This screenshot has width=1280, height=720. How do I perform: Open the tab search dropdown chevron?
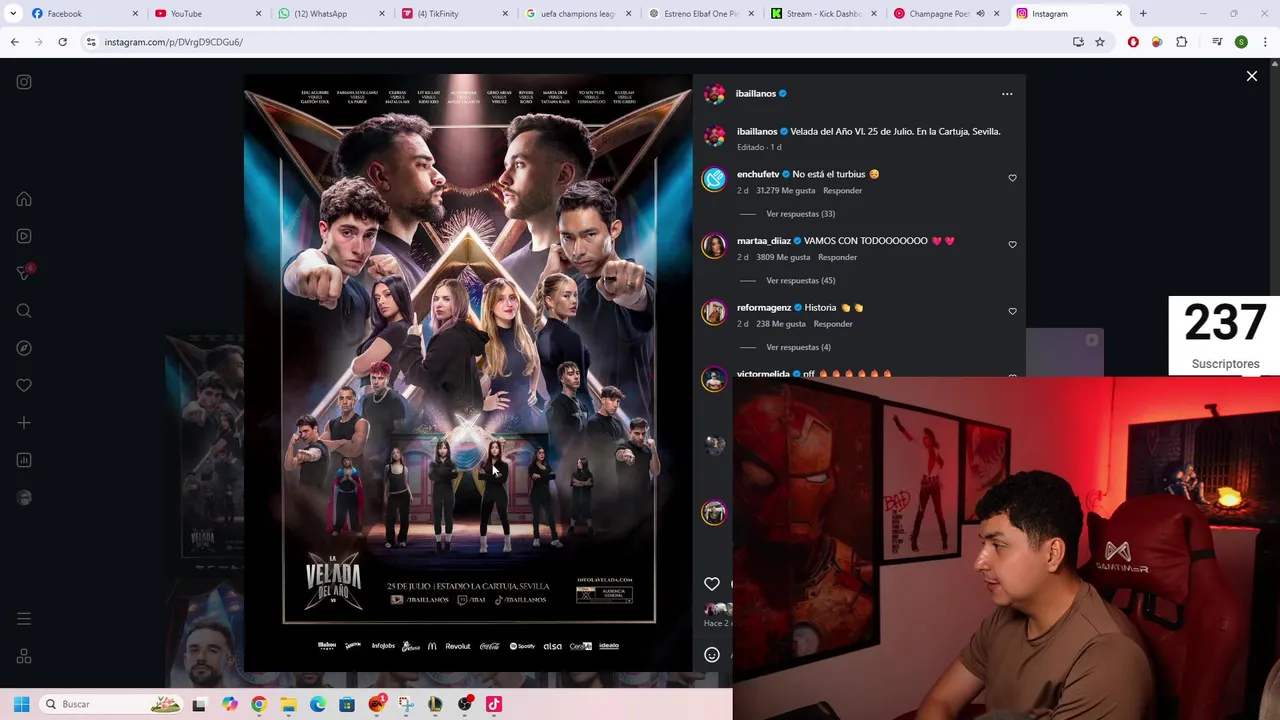point(14,14)
